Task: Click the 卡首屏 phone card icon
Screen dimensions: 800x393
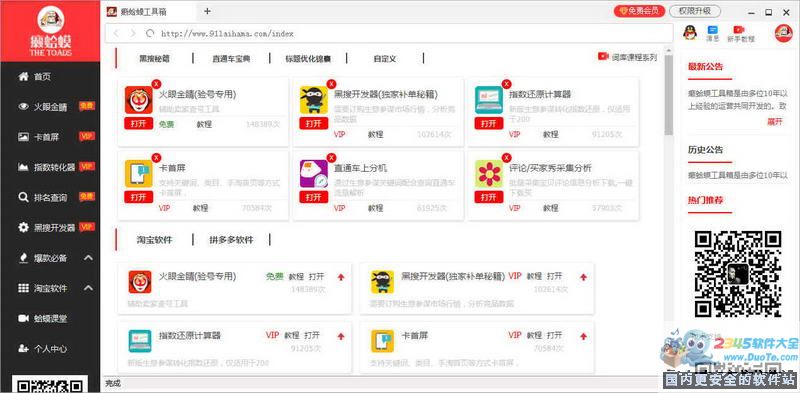Action: [139, 174]
